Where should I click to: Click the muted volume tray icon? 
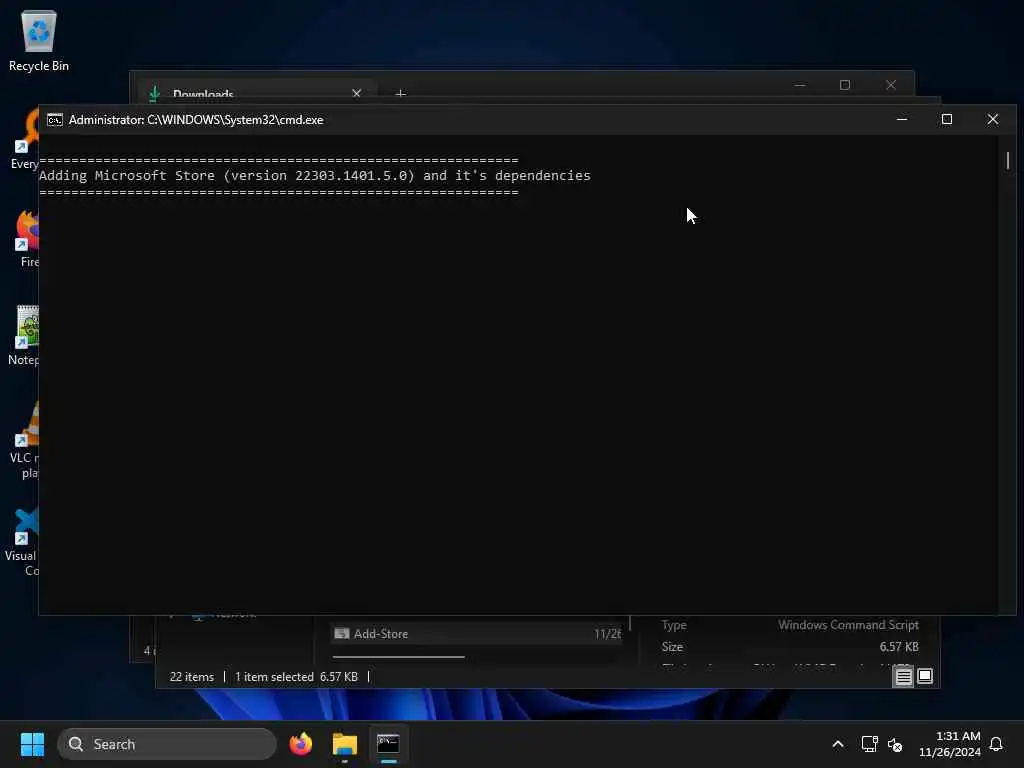(x=895, y=744)
